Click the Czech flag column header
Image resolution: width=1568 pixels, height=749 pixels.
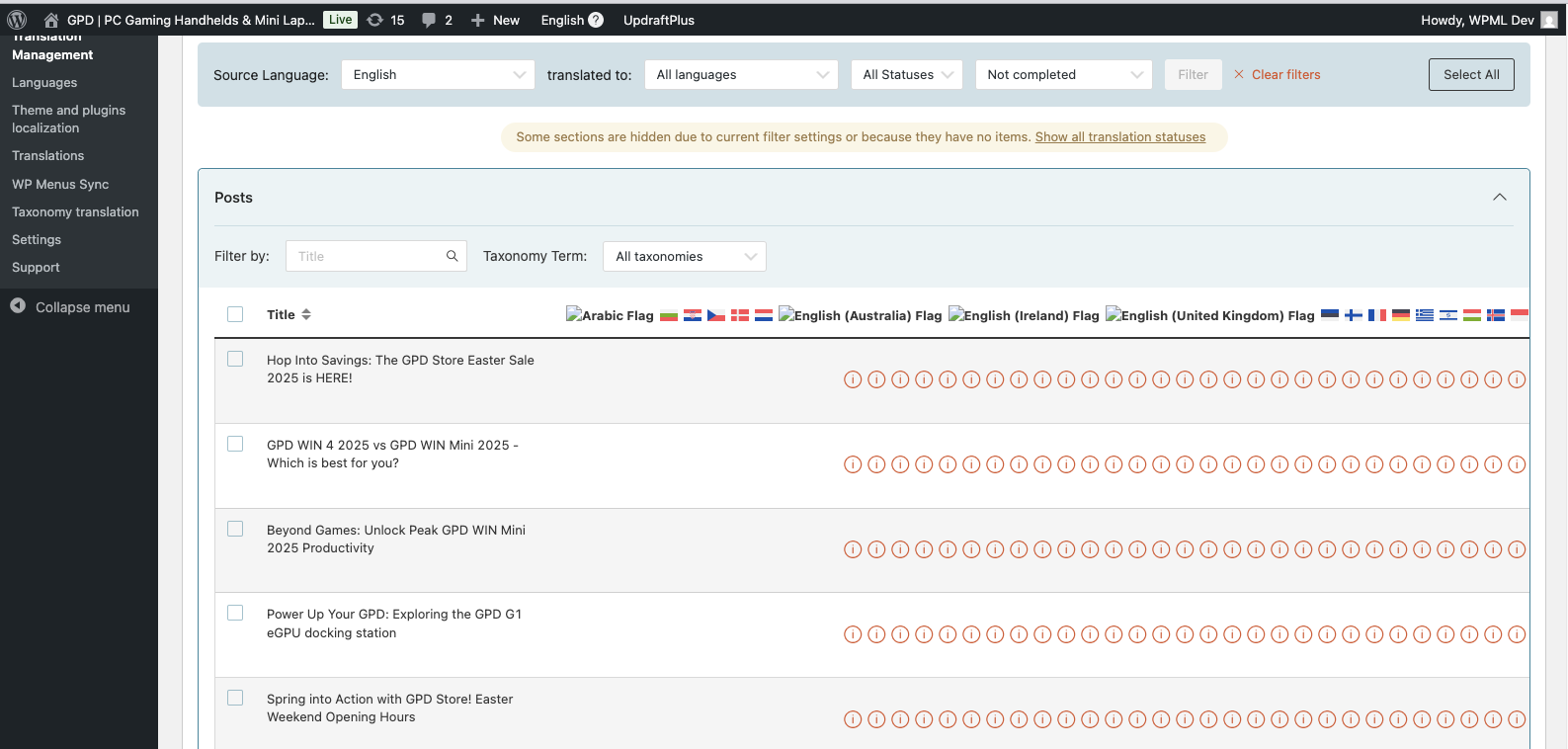716,315
